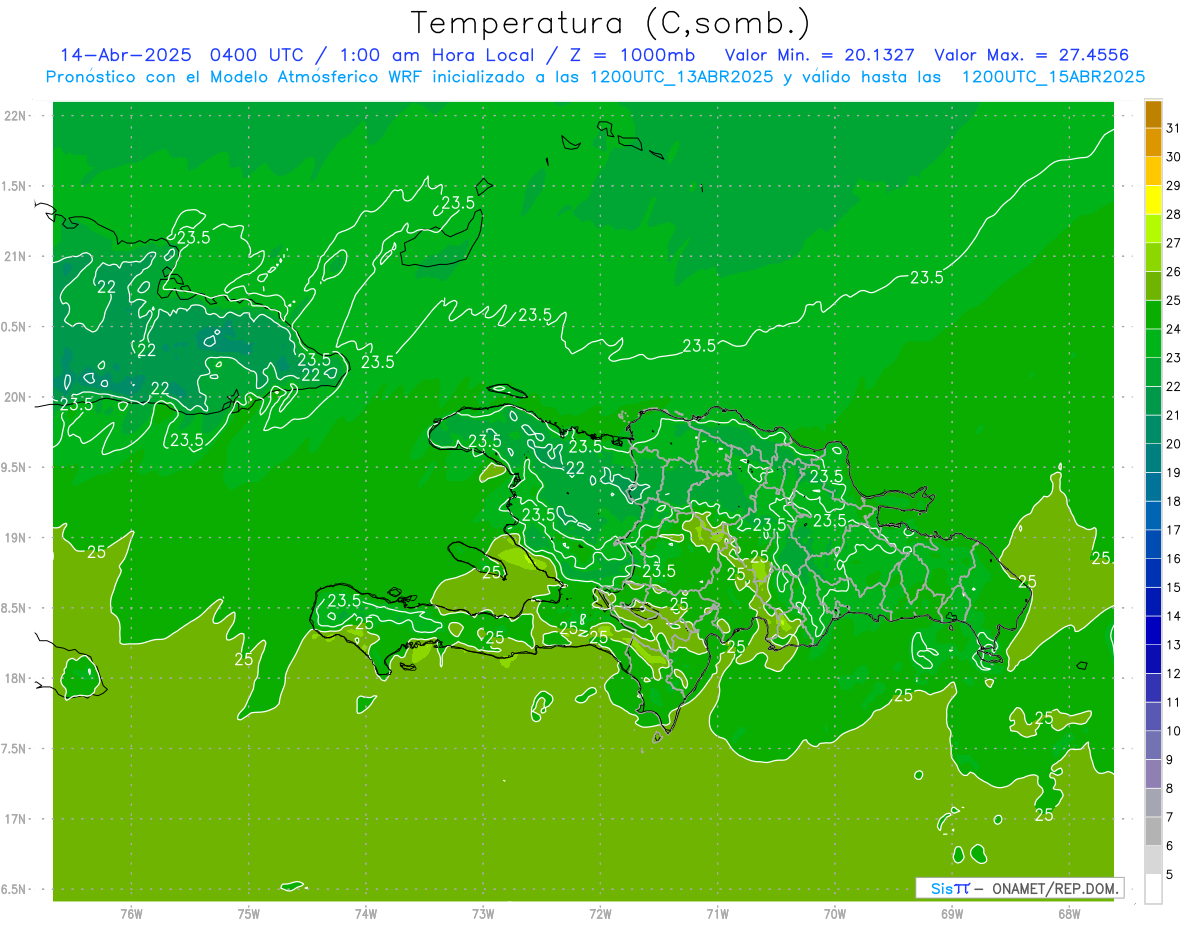Click the latitude axis label '21N'
Viewport: 1200px width, 927px height.
(x=16, y=256)
